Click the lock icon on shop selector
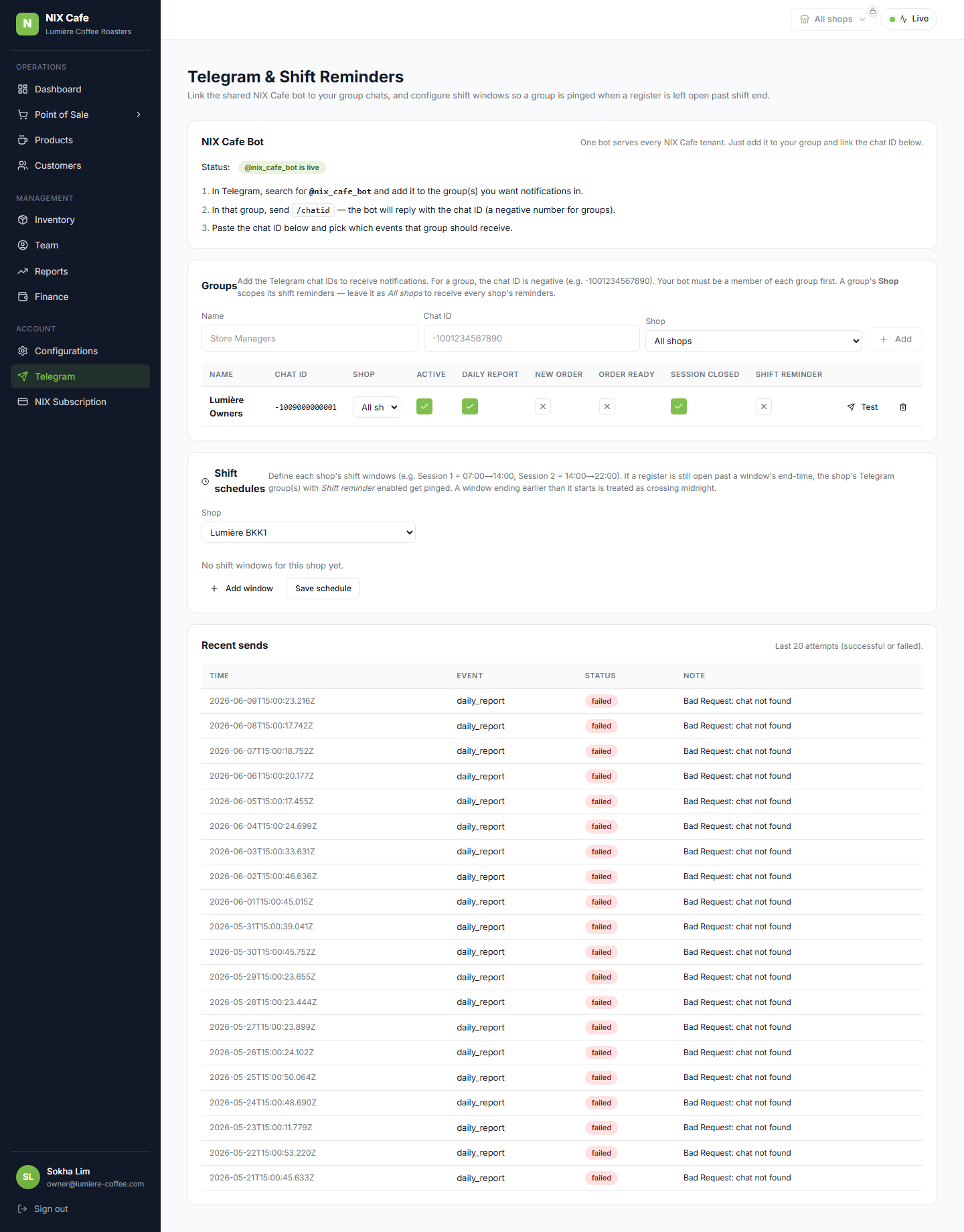The image size is (964, 1232). click(x=873, y=11)
